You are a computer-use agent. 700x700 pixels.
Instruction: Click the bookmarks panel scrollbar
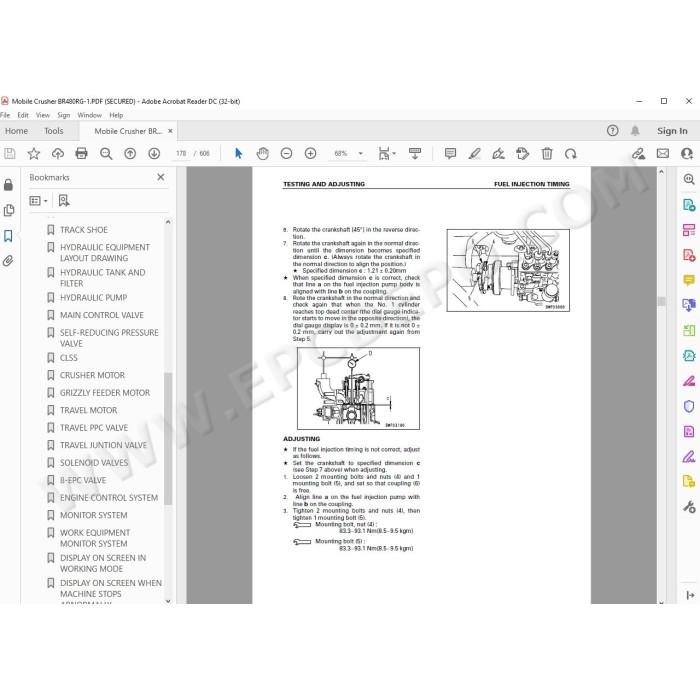[168, 438]
